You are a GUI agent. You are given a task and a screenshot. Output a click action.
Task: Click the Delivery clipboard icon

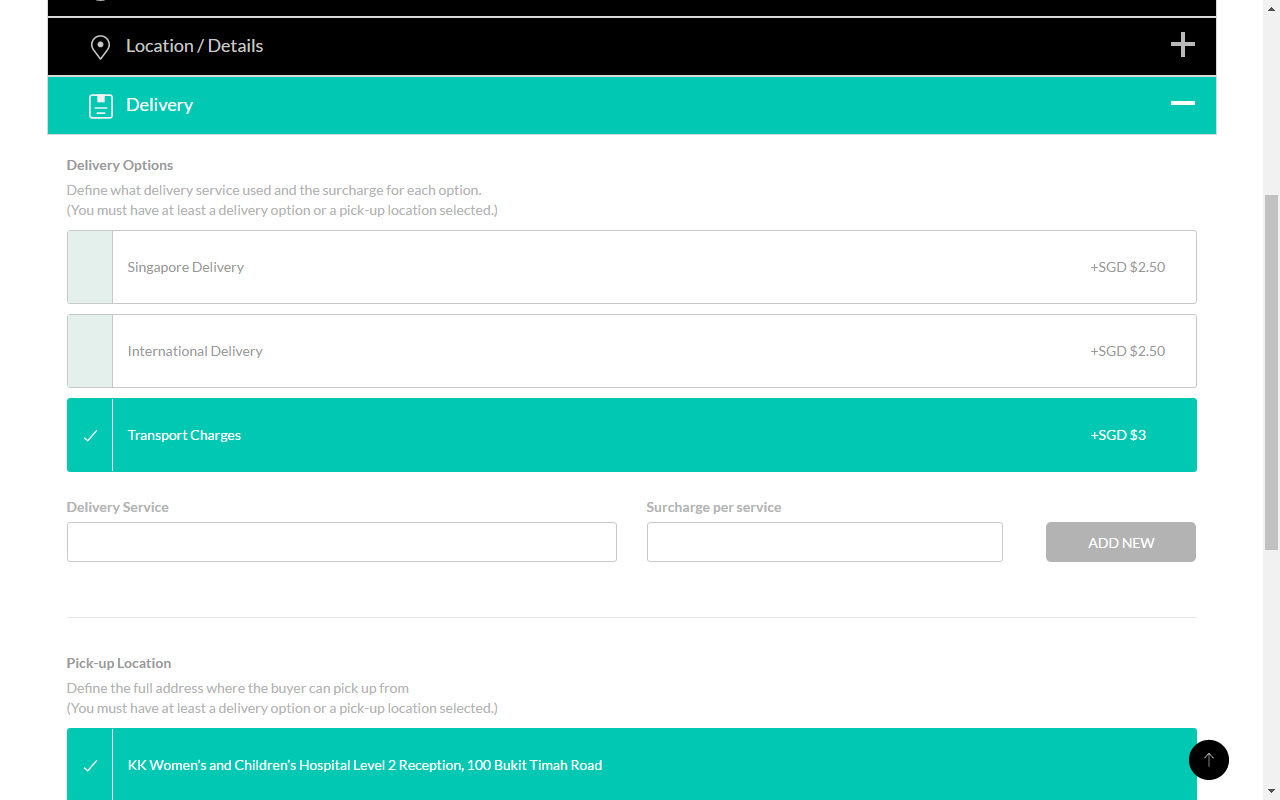(101, 106)
